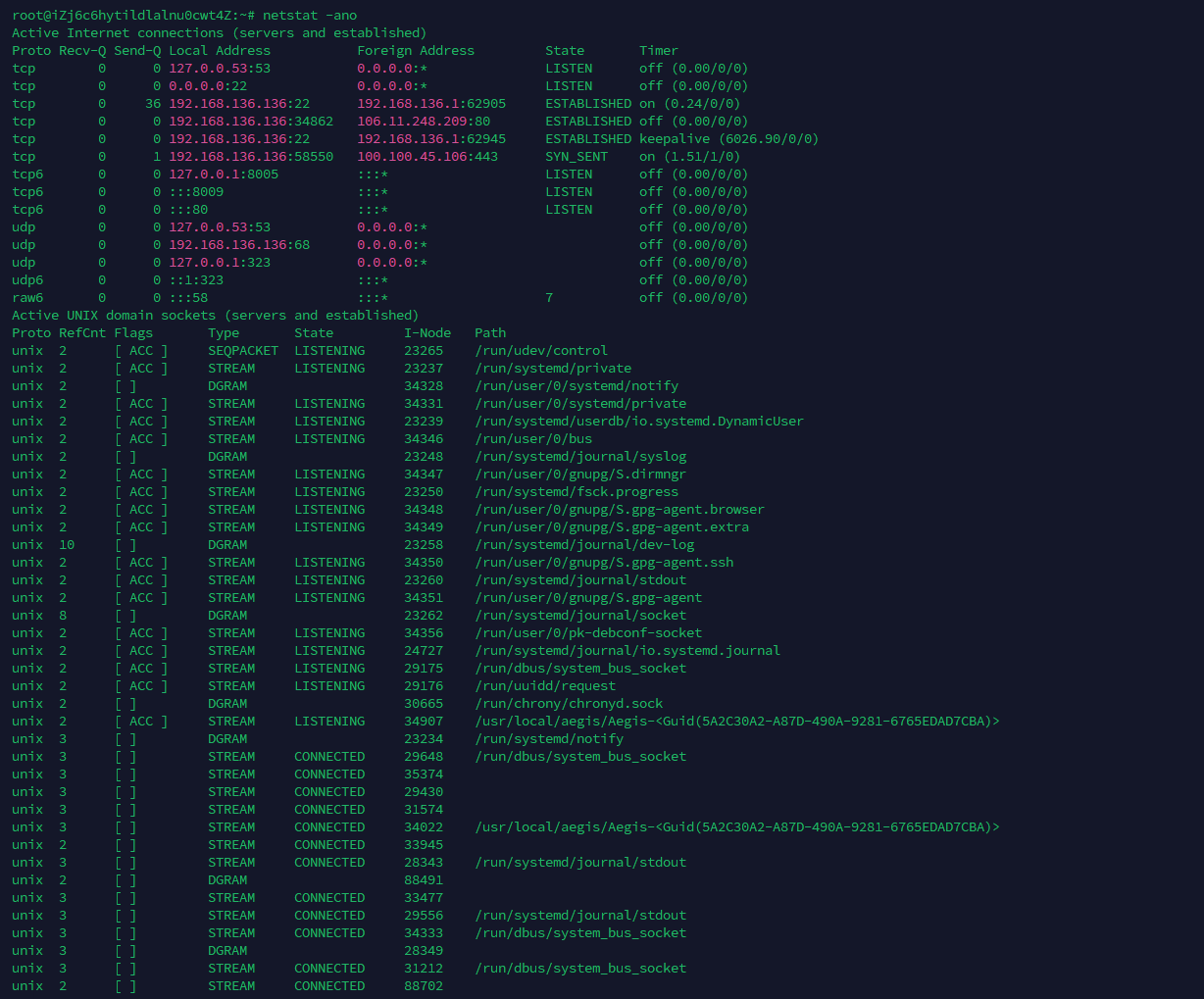This screenshot has height=999, width=1204.
Task: Click the SEQPACKET socket type
Action: tap(243, 351)
